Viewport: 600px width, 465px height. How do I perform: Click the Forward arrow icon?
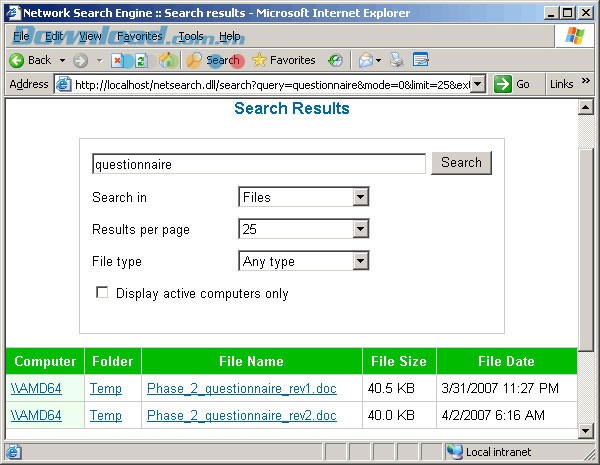80,60
